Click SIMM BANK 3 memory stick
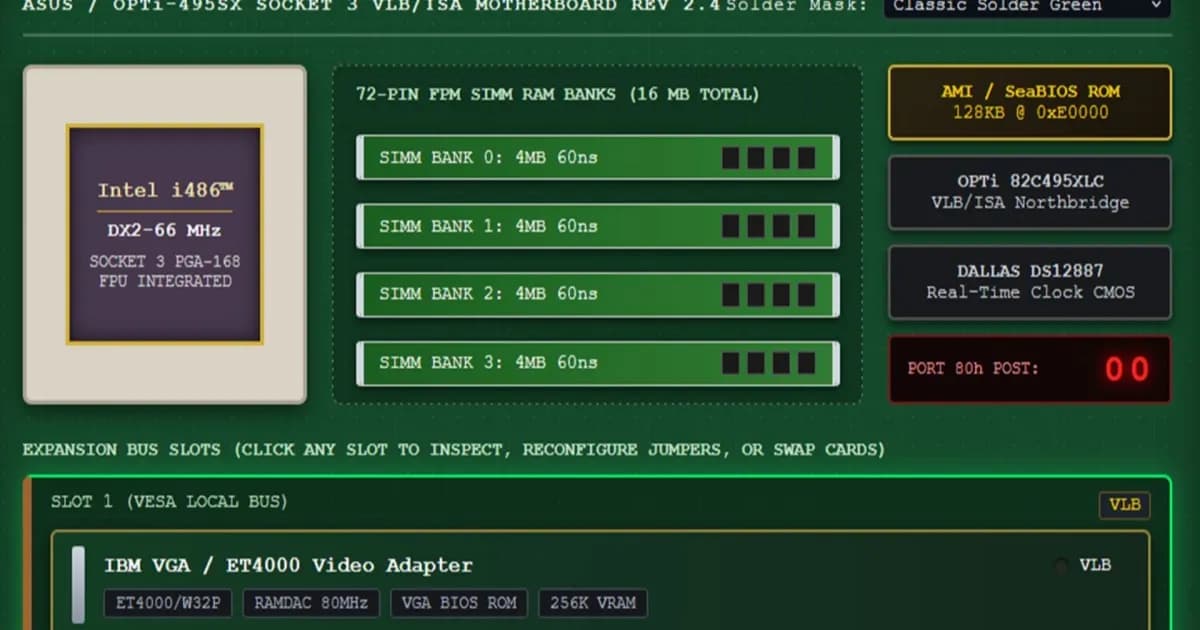The height and width of the screenshot is (630, 1200). 598,362
